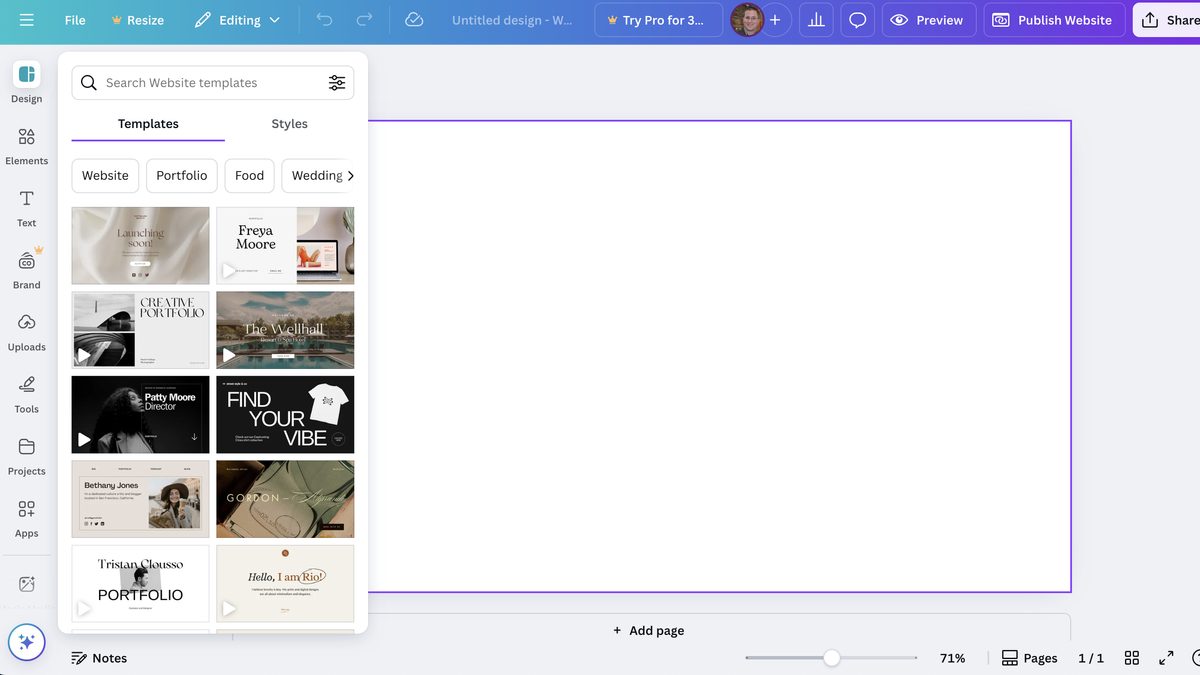The width and height of the screenshot is (1200, 675).
Task: Open the Text panel in the sidebar
Action: [x=26, y=207]
